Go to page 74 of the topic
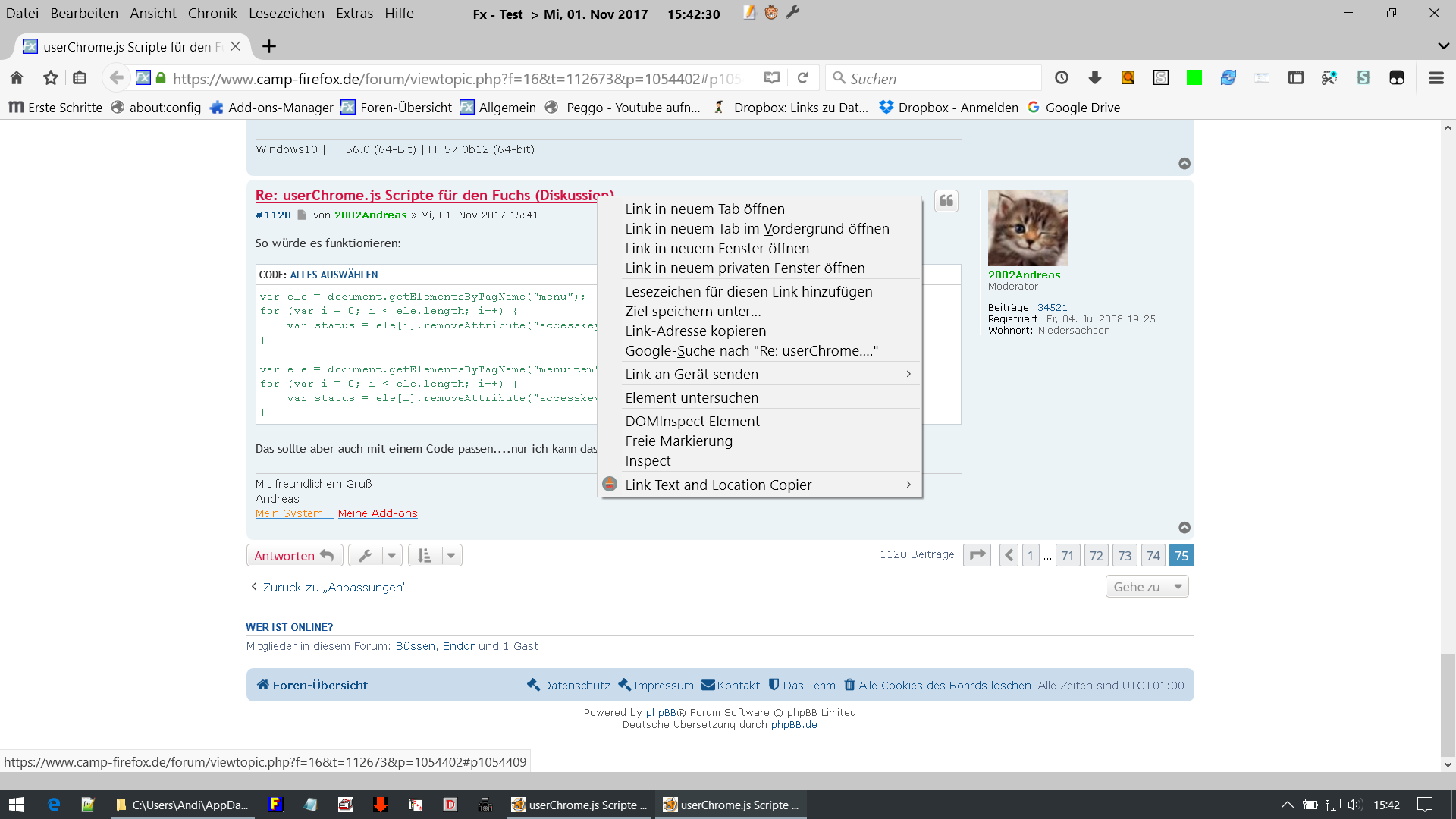The image size is (1456, 819). pos(1153,556)
